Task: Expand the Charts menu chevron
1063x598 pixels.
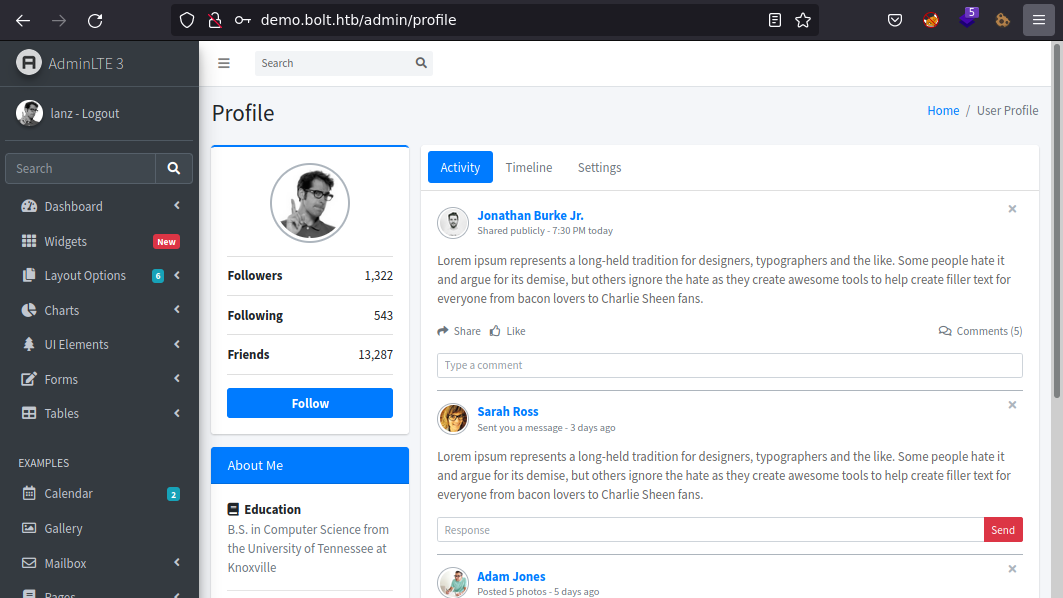Action: coord(177,310)
